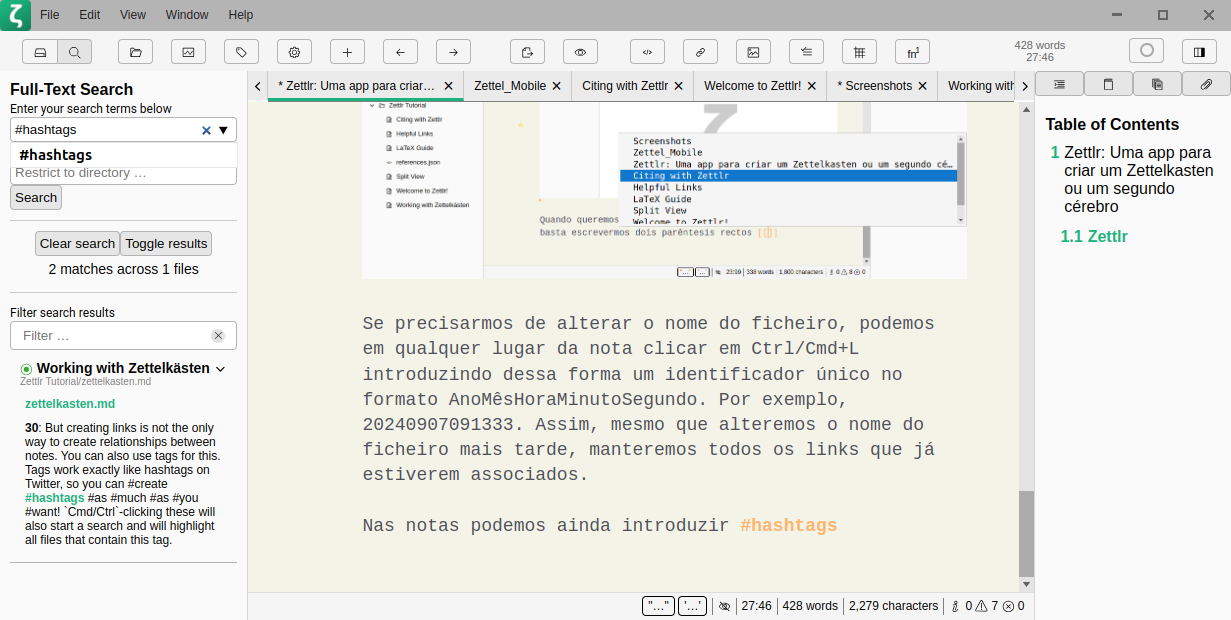Show Table of Contents sidebar tab
1231x620 pixels.
(1059, 84)
